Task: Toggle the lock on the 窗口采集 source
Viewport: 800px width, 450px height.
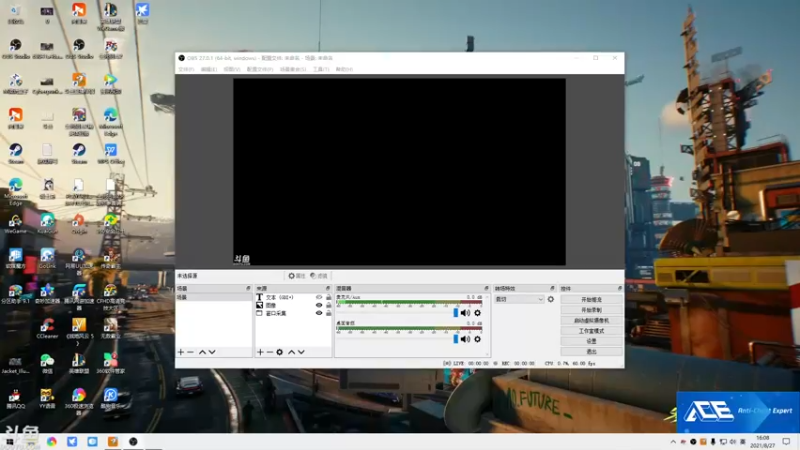Action: pos(329,313)
